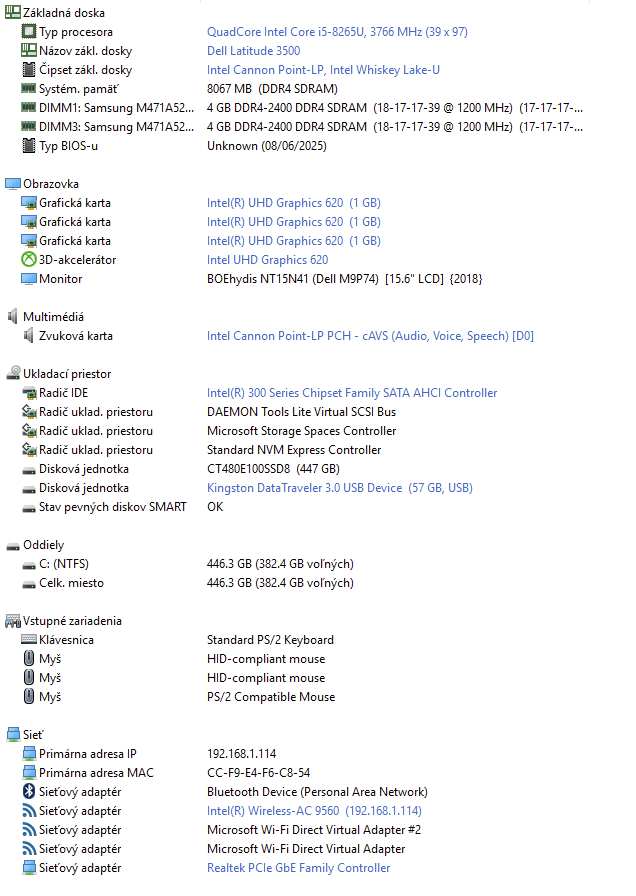
Task: Follow the Intel Cannon Point-LP, Intel Whiskey Lake-U link
Action: coord(323,70)
